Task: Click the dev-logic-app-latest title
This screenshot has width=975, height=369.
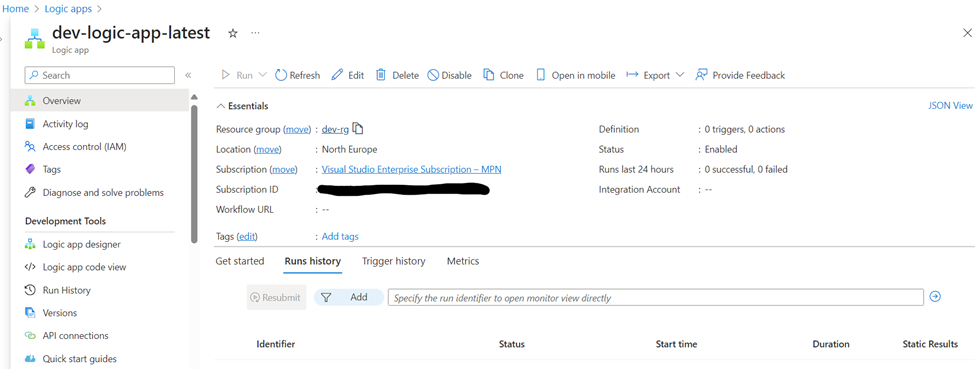Action: (x=131, y=33)
